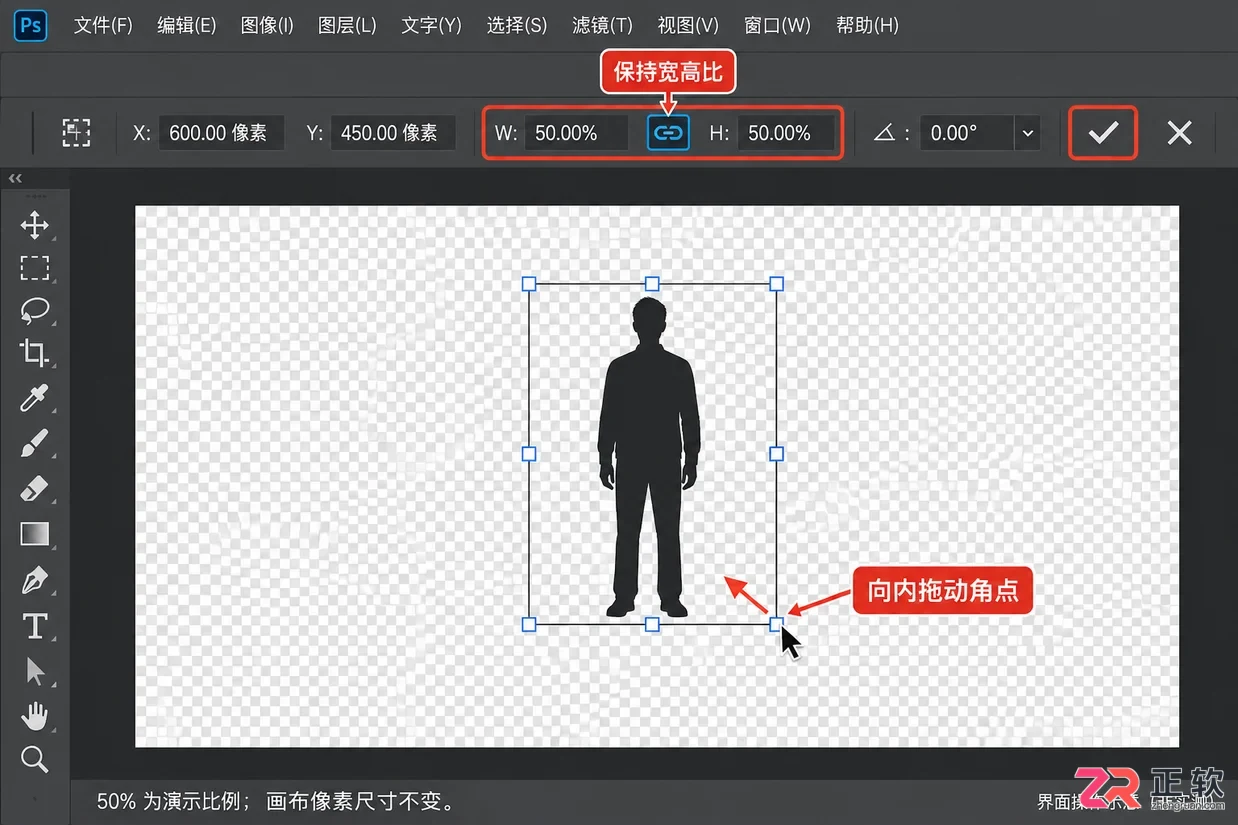1238x825 pixels.
Task: Open the 视图(V) menu
Action: pyautogui.click(x=688, y=25)
